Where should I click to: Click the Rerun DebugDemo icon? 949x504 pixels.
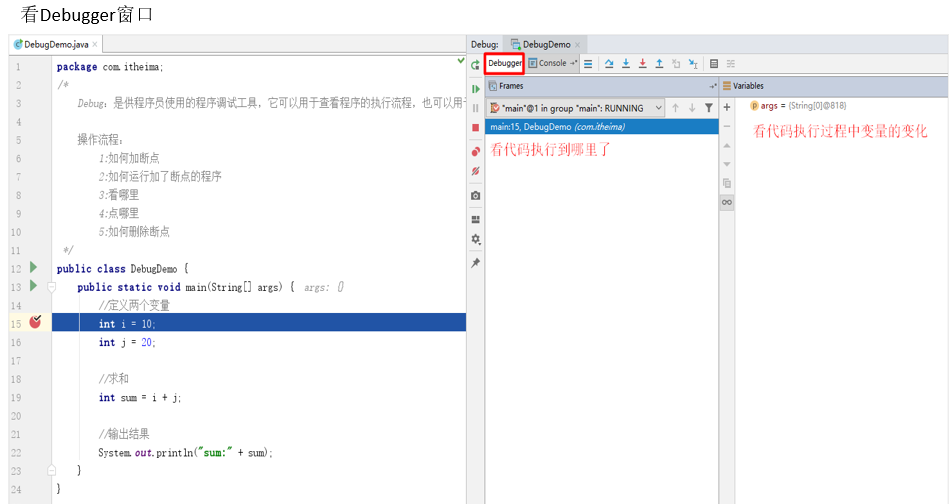476,65
